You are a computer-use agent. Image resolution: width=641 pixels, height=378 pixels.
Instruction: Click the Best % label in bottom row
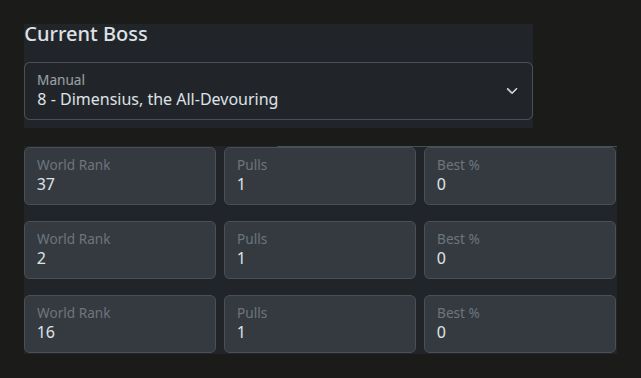coord(458,313)
